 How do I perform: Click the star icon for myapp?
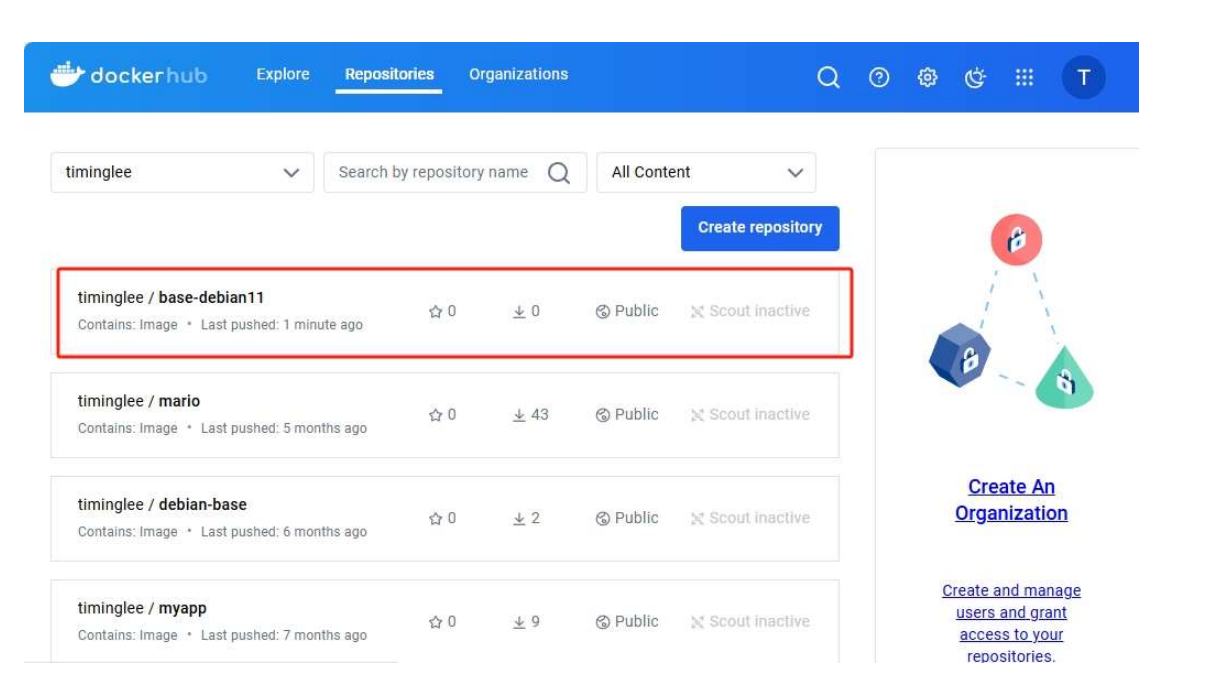coord(435,622)
